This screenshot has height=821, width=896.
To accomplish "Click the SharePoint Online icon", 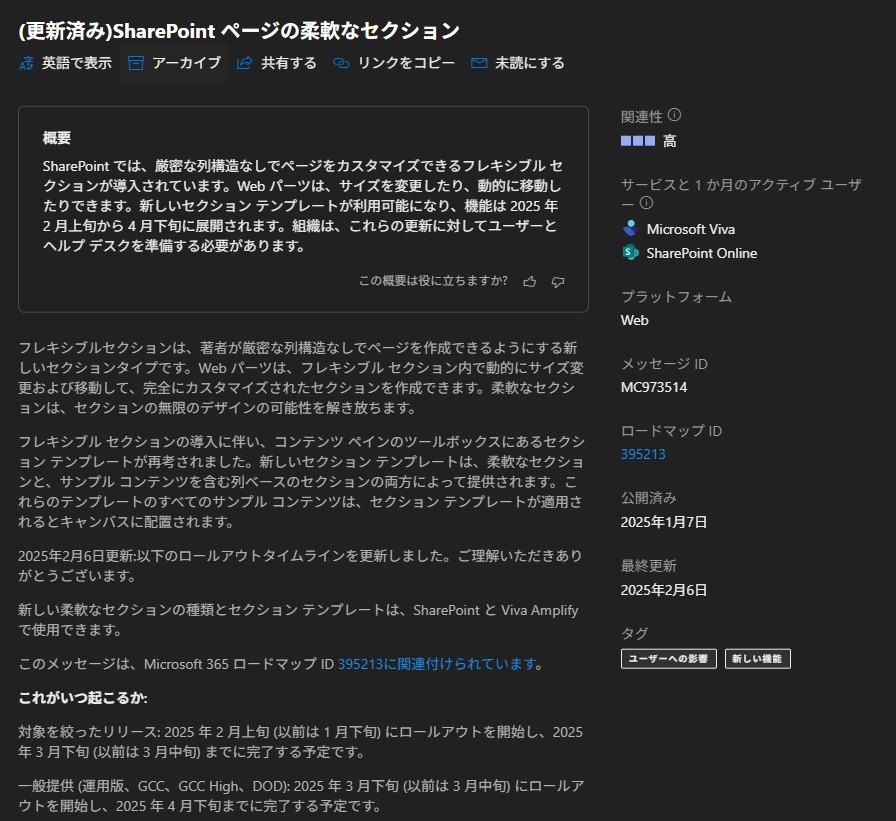I will [x=631, y=252].
